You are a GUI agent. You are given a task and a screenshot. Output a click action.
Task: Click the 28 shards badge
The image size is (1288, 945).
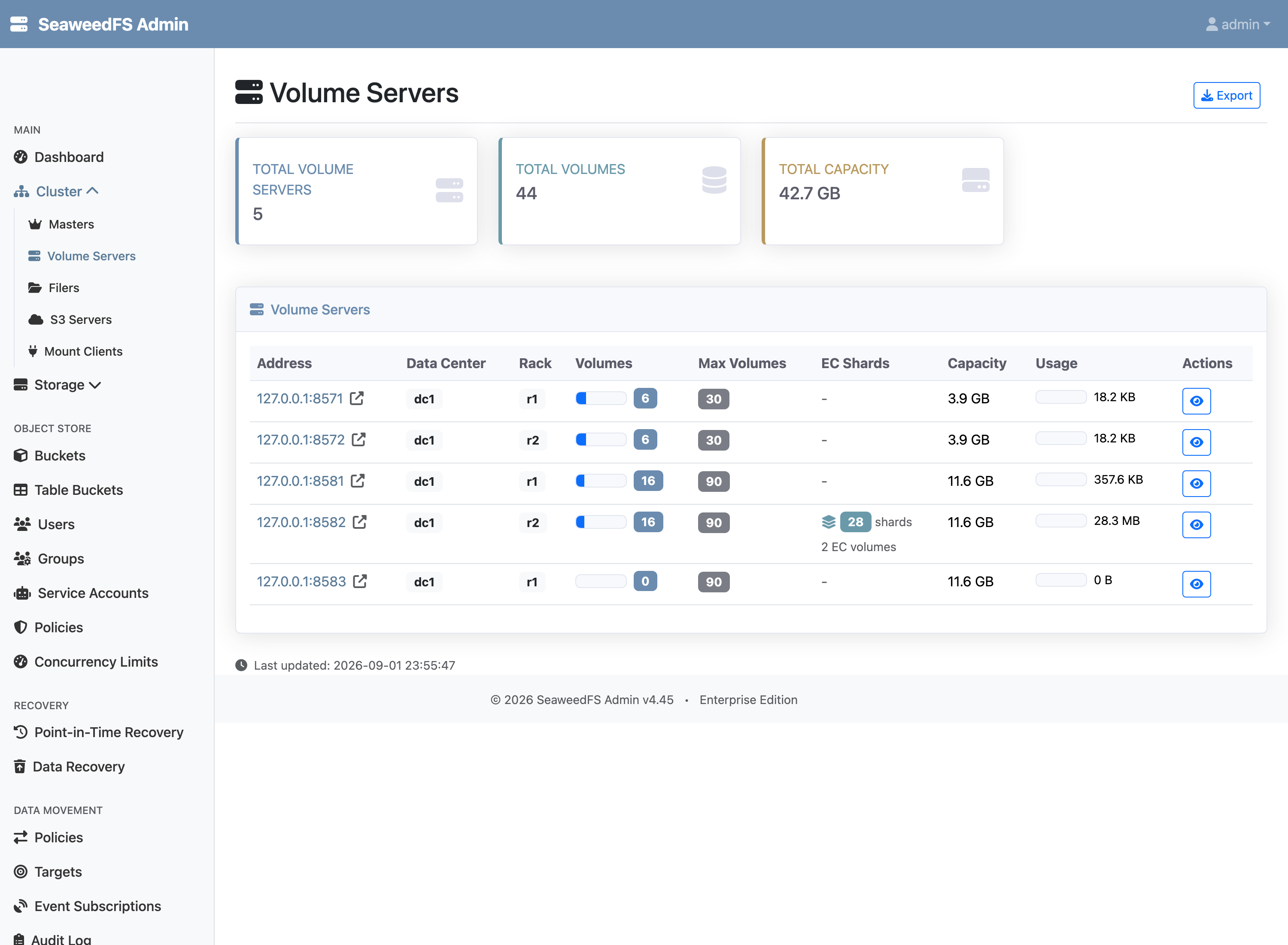point(855,522)
